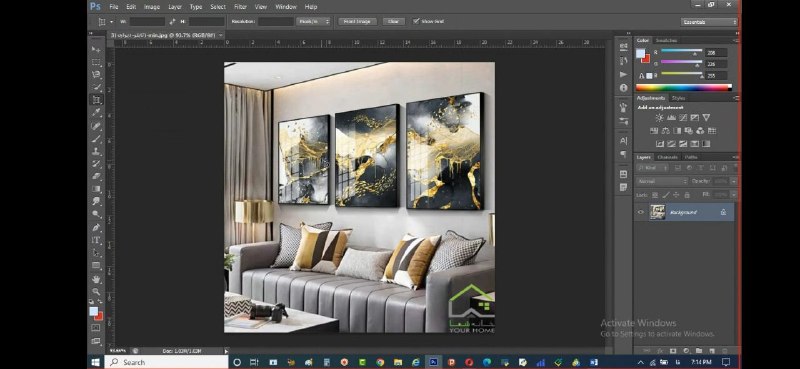The image size is (800, 369).
Task: Select the Move tool
Action: tap(96, 49)
